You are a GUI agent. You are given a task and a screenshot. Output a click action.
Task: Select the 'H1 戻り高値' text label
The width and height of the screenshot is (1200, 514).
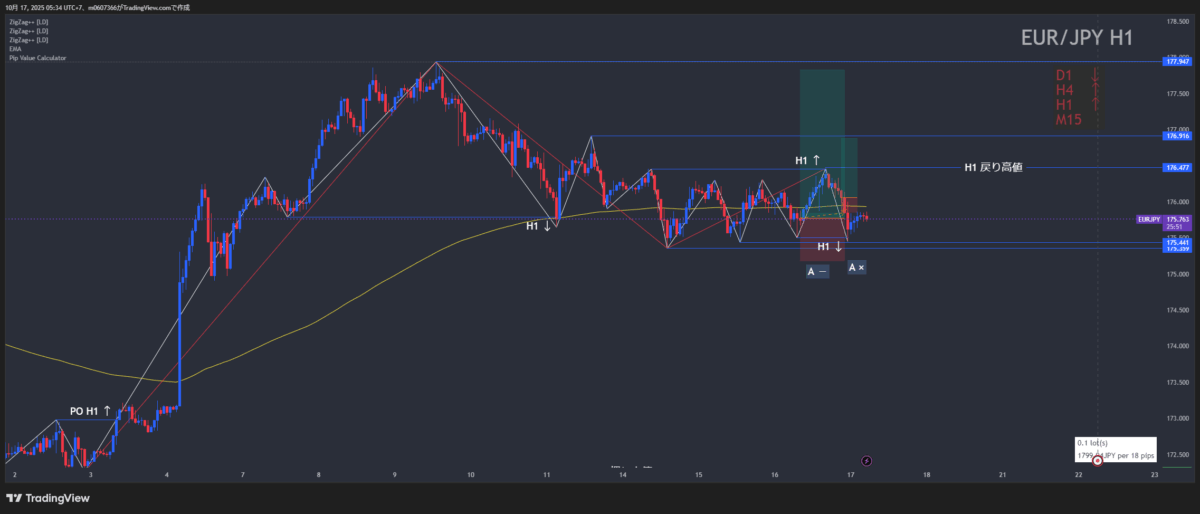coord(993,168)
